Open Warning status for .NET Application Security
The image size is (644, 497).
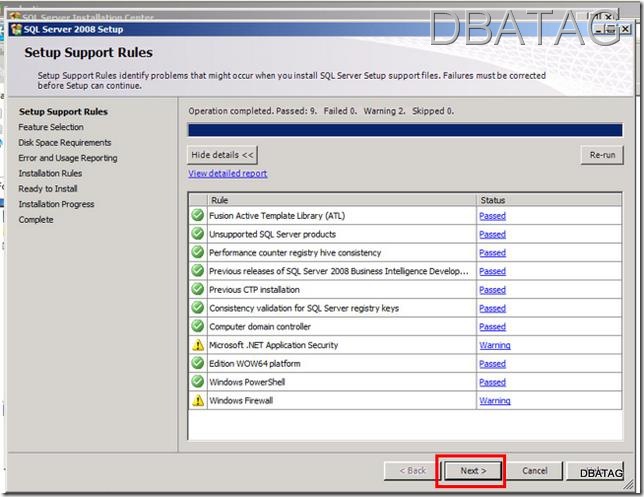click(494, 346)
